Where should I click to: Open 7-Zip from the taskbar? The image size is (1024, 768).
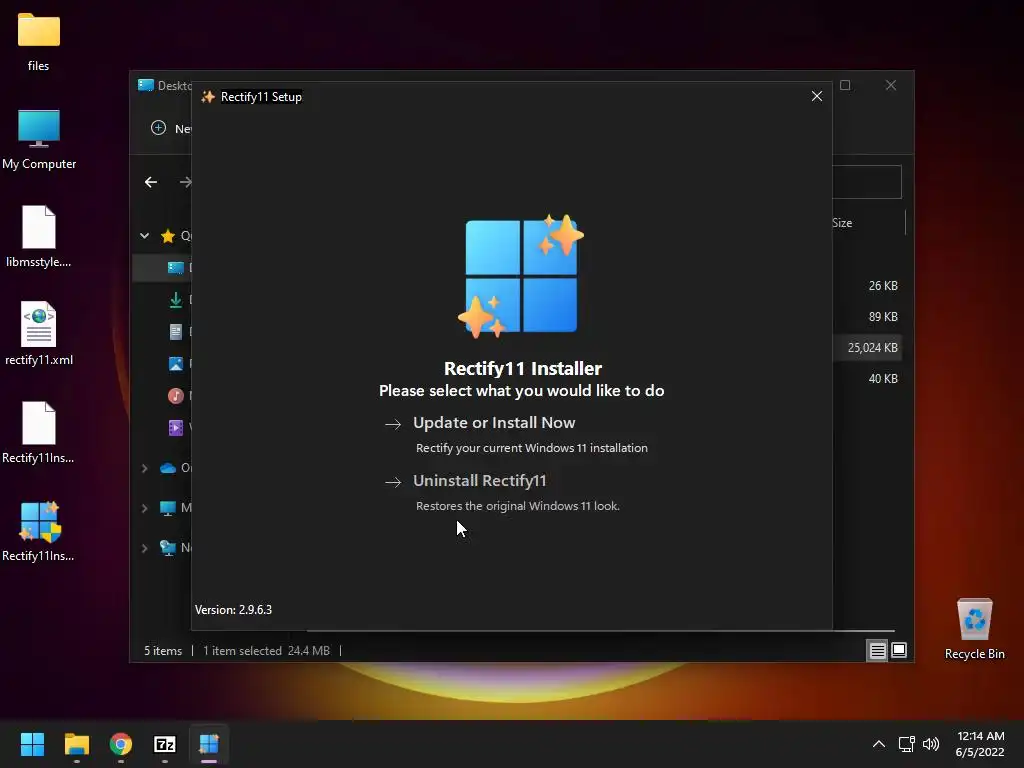165,744
